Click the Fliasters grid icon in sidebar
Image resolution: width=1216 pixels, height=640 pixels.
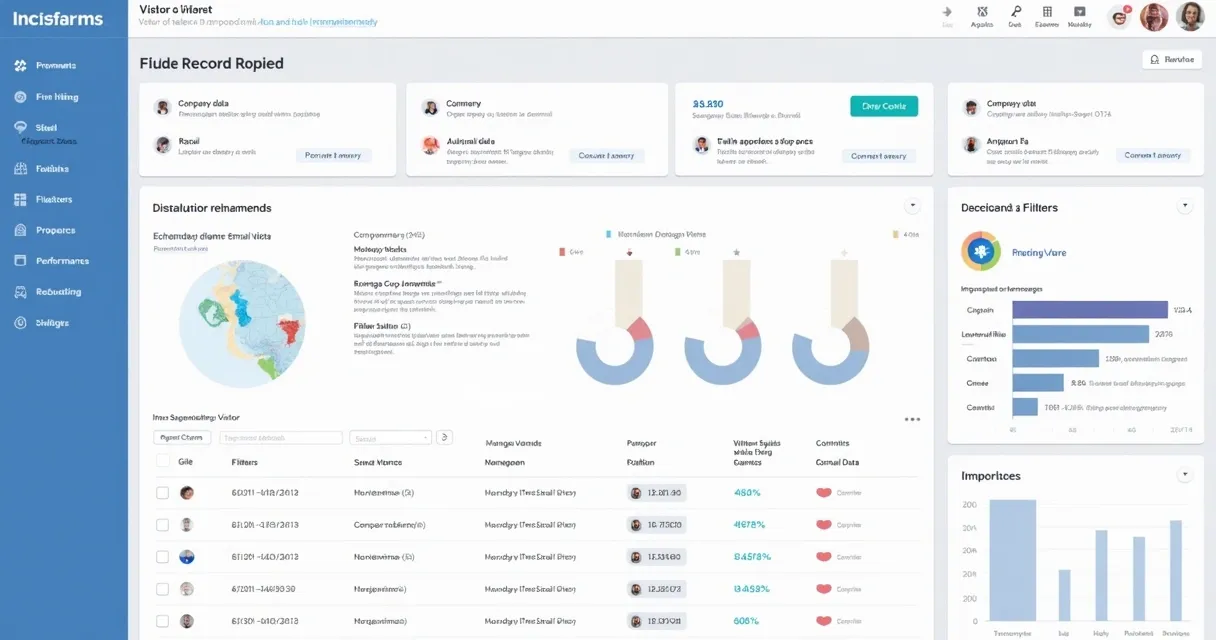pos(20,199)
